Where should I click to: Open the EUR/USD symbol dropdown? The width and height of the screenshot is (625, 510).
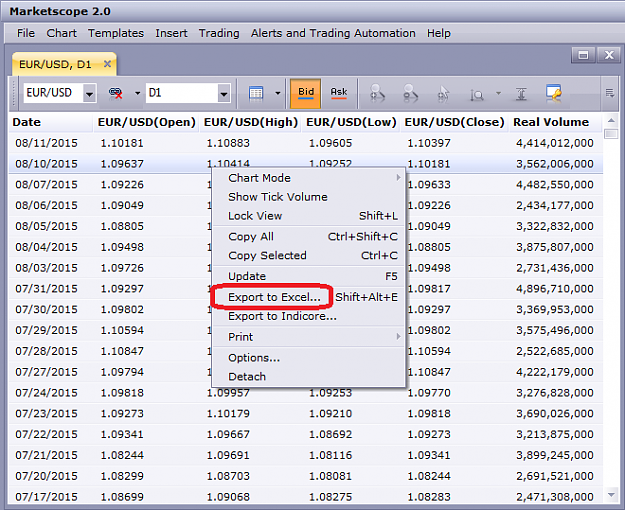(x=90, y=93)
